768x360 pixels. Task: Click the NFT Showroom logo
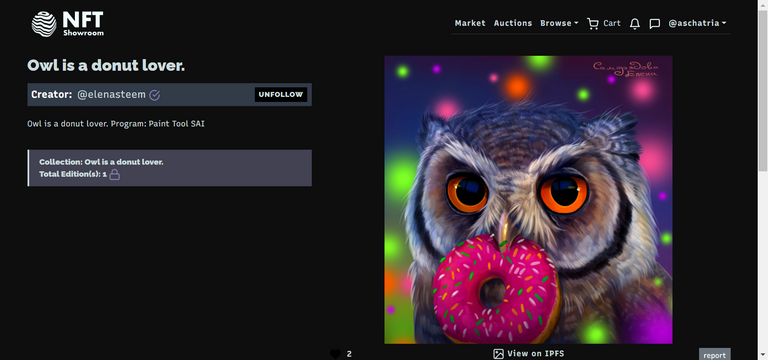point(68,24)
